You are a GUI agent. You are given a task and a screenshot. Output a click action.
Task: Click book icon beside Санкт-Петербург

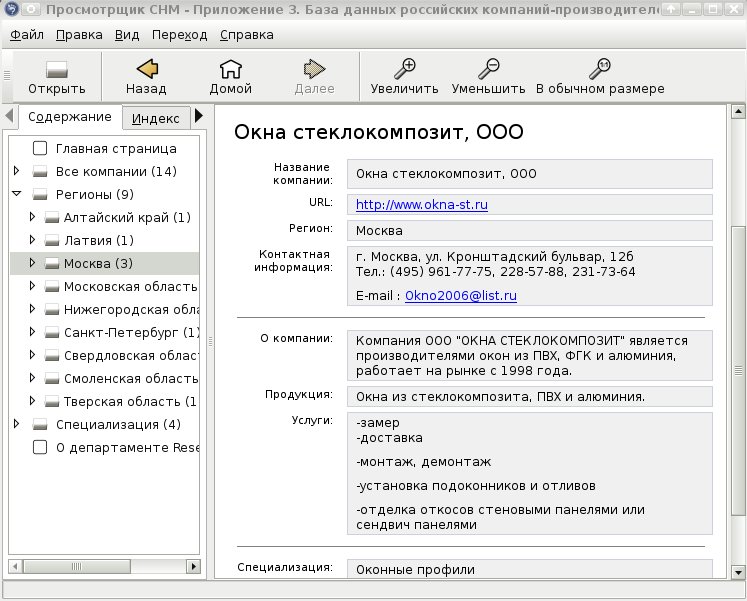[x=51, y=332]
